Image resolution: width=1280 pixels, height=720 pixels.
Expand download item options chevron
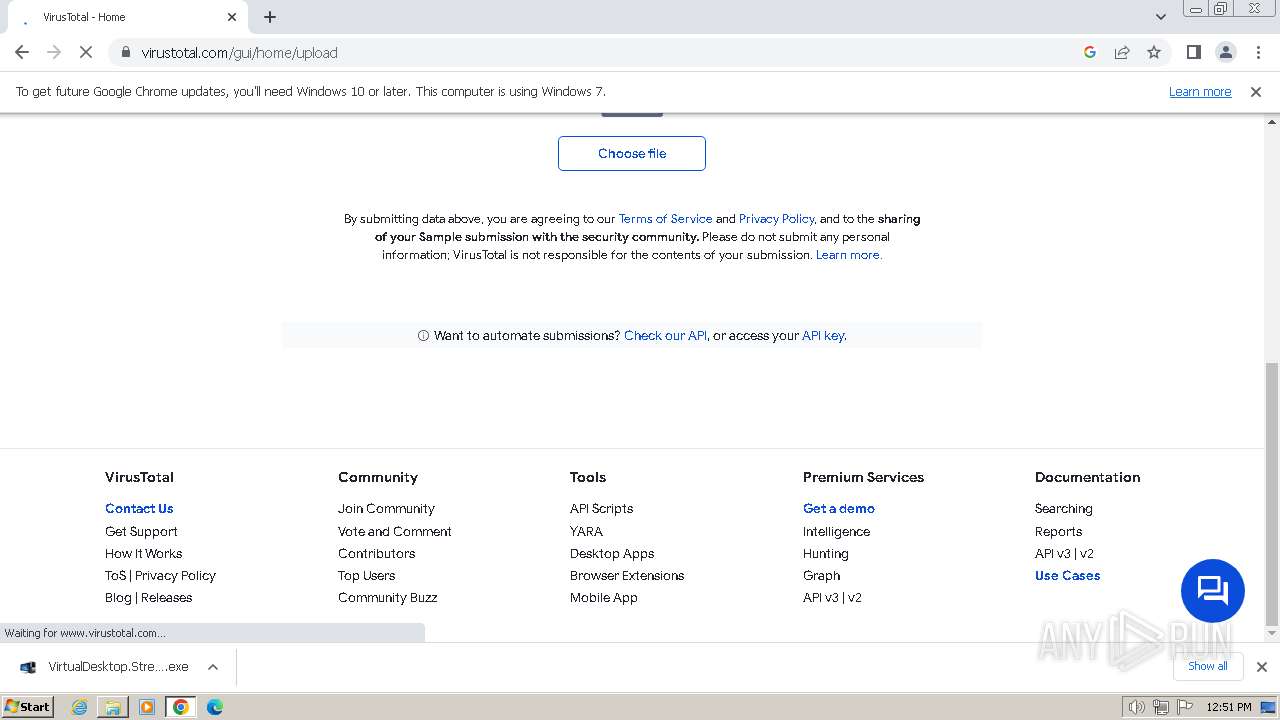click(x=213, y=667)
